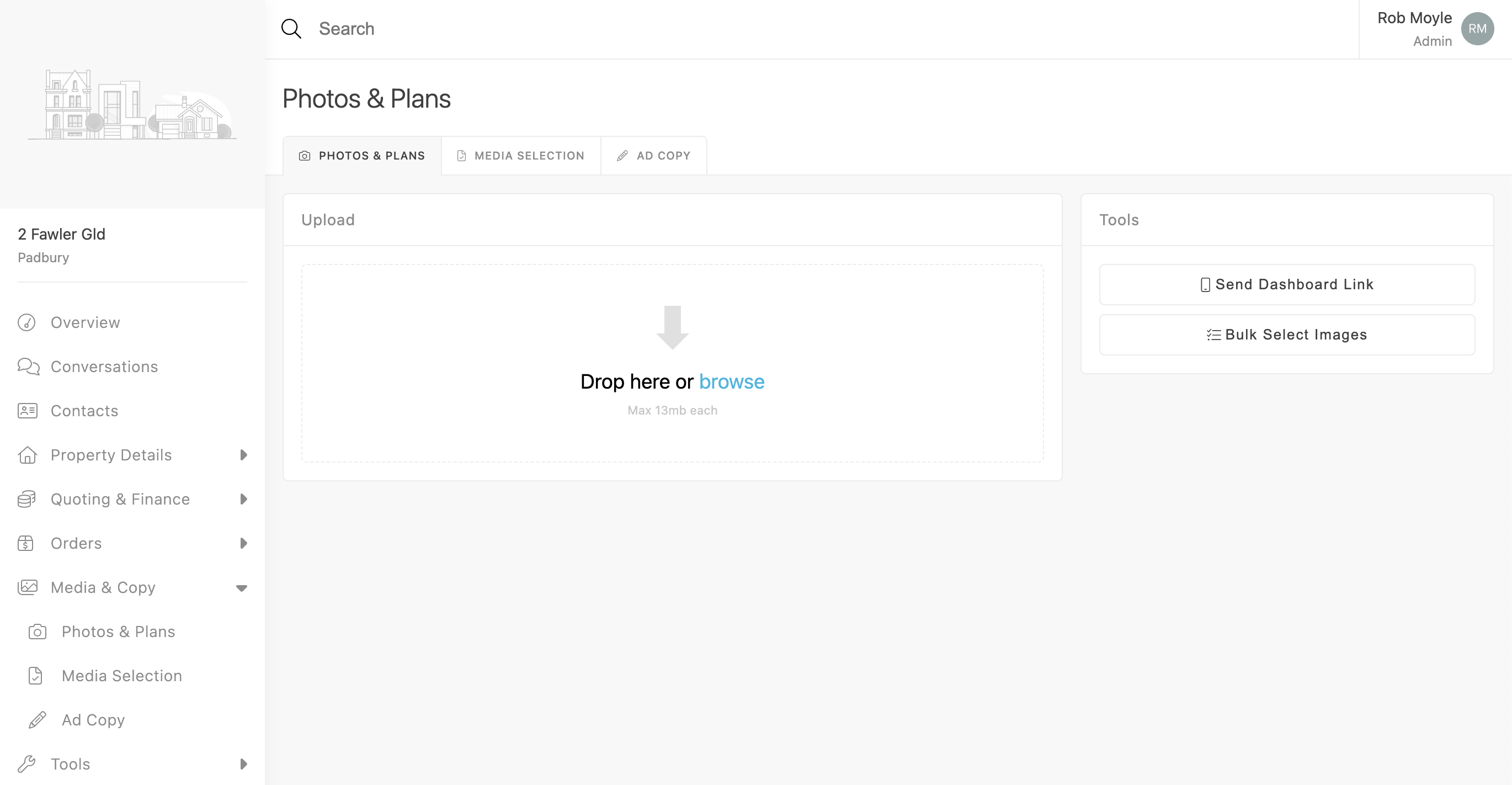Click the RM user avatar

[x=1477, y=29]
